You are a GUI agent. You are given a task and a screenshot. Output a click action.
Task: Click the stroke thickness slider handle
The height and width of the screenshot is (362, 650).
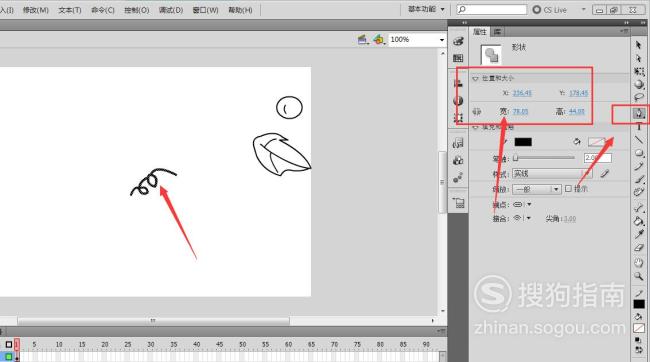pos(516,158)
